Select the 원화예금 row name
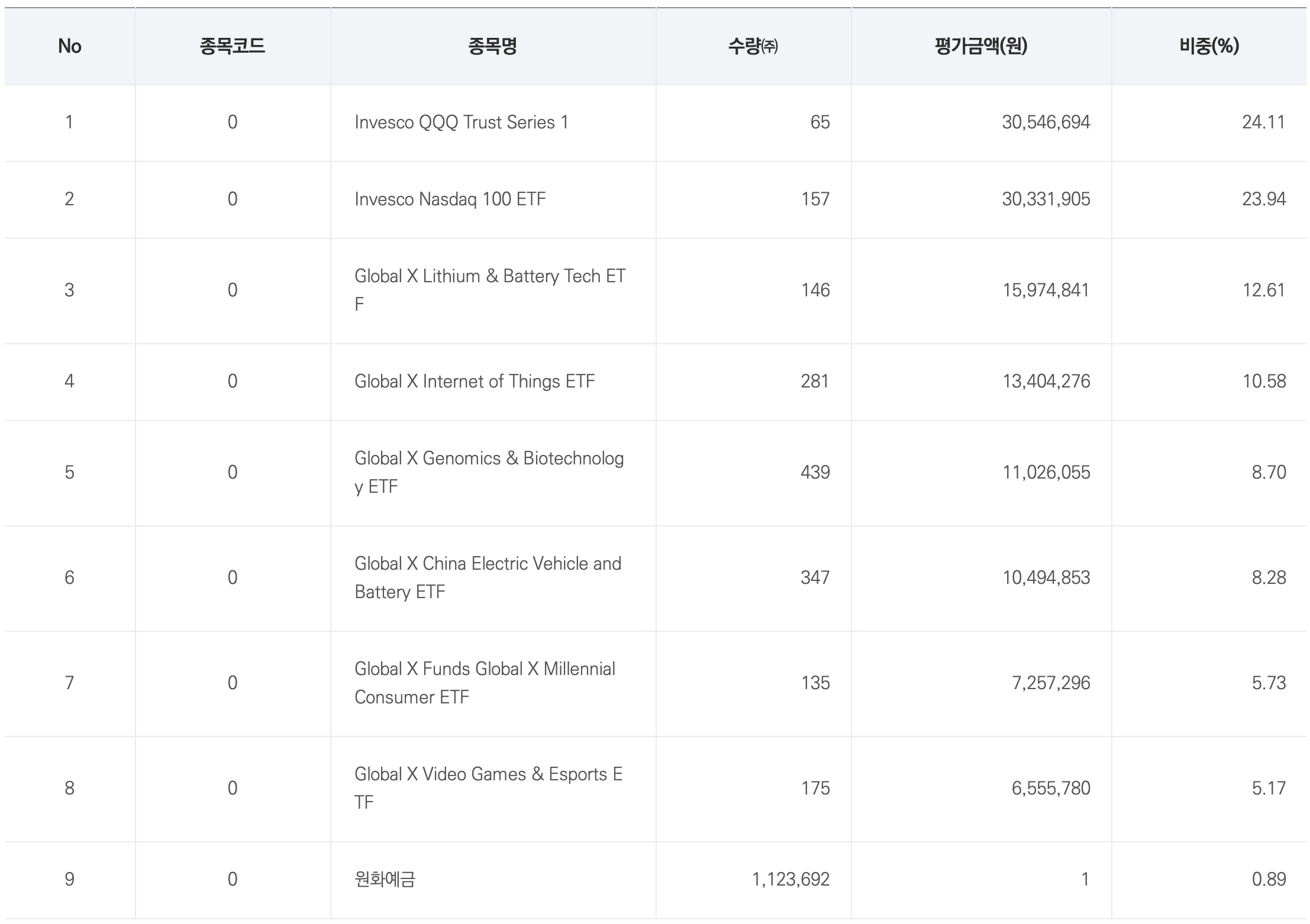The width and height of the screenshot is (1310, 924). pyautogui.click(x=385, y=880)
